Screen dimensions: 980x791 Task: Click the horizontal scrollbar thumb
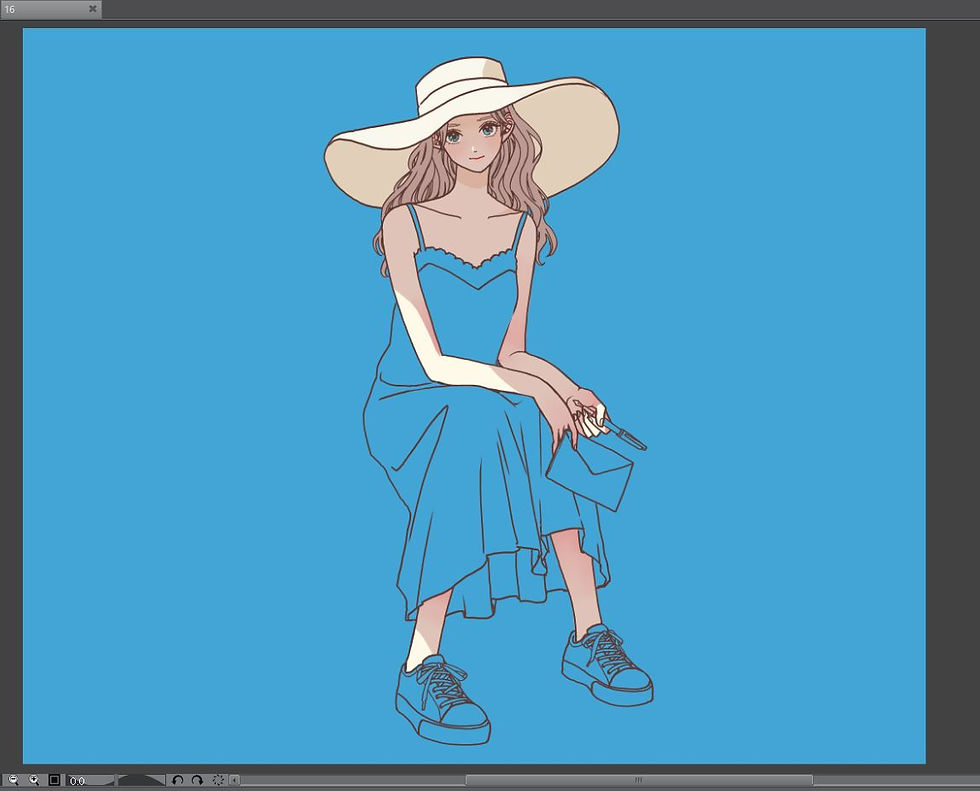point(639,780)
